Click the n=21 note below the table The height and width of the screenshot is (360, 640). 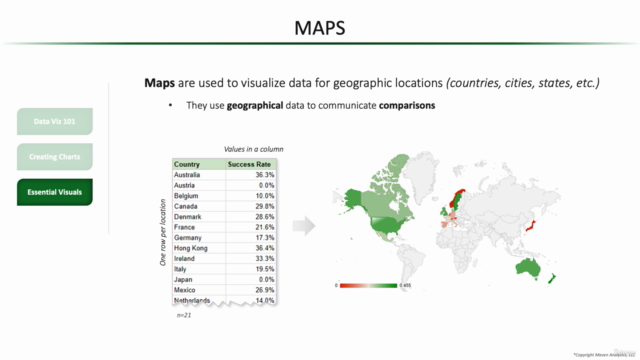pos(184,315)
